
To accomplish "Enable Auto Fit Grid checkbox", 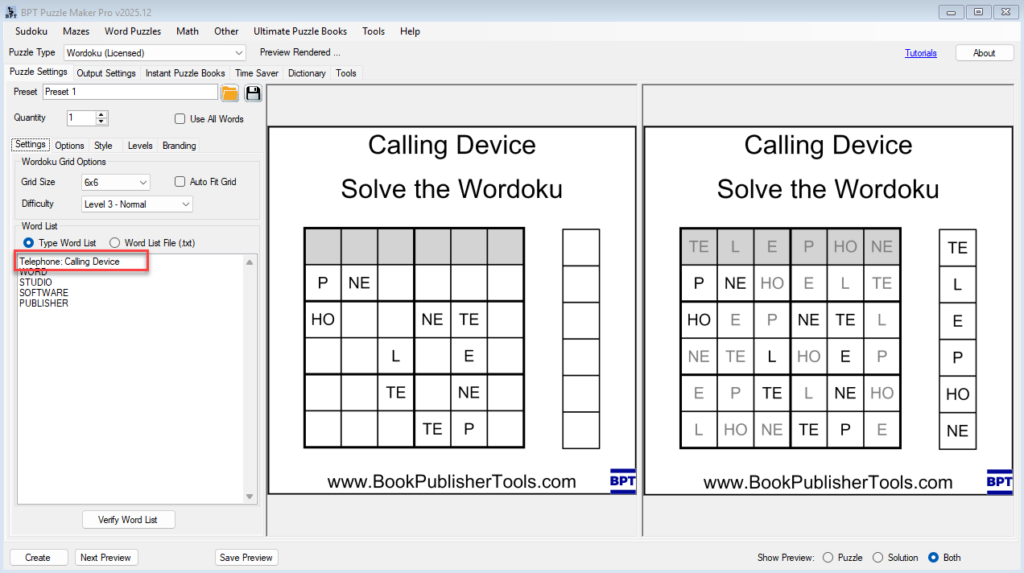I will 180,182.
